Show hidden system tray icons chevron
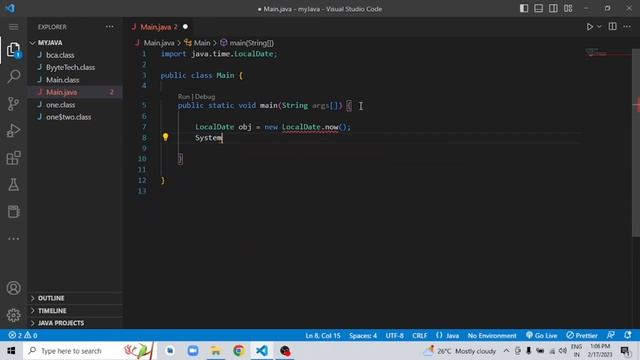Screen dimensions: 640x360 506,351
